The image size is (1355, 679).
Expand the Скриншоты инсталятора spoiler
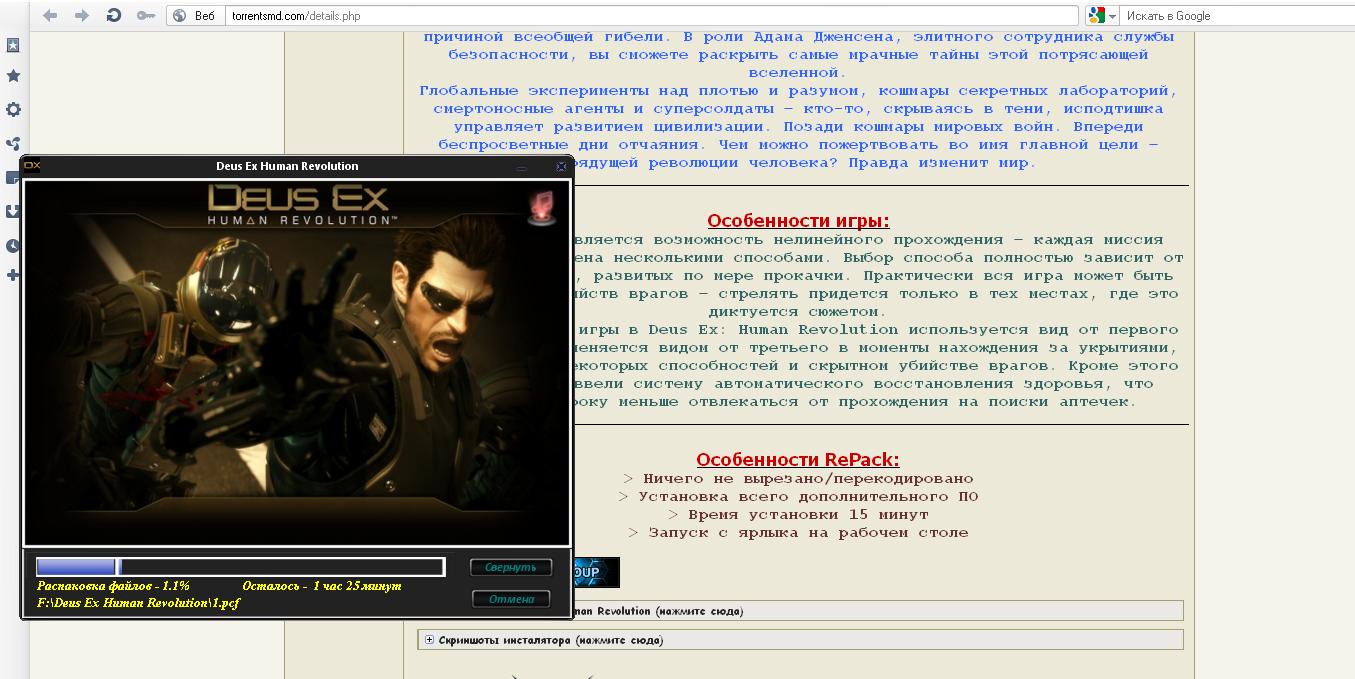(x=800, y=640)
